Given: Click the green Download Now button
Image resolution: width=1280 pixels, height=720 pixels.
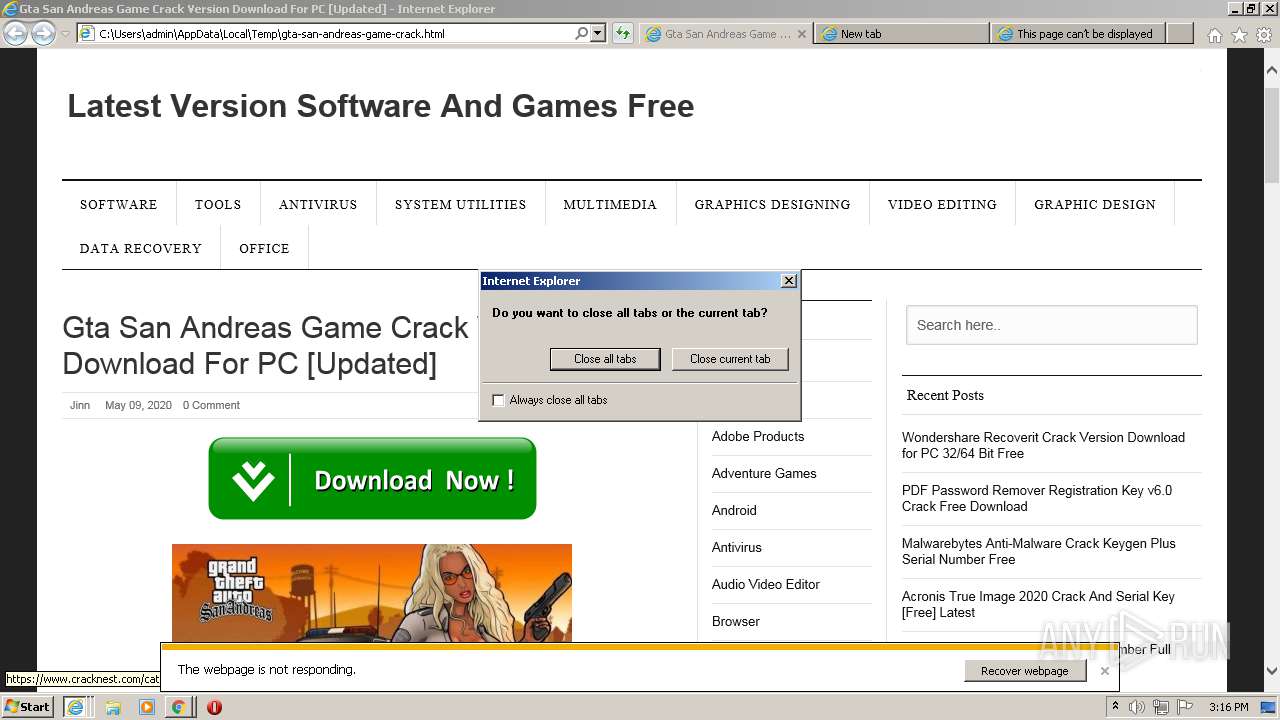Looking at the screenshot, I should (372, 479).
